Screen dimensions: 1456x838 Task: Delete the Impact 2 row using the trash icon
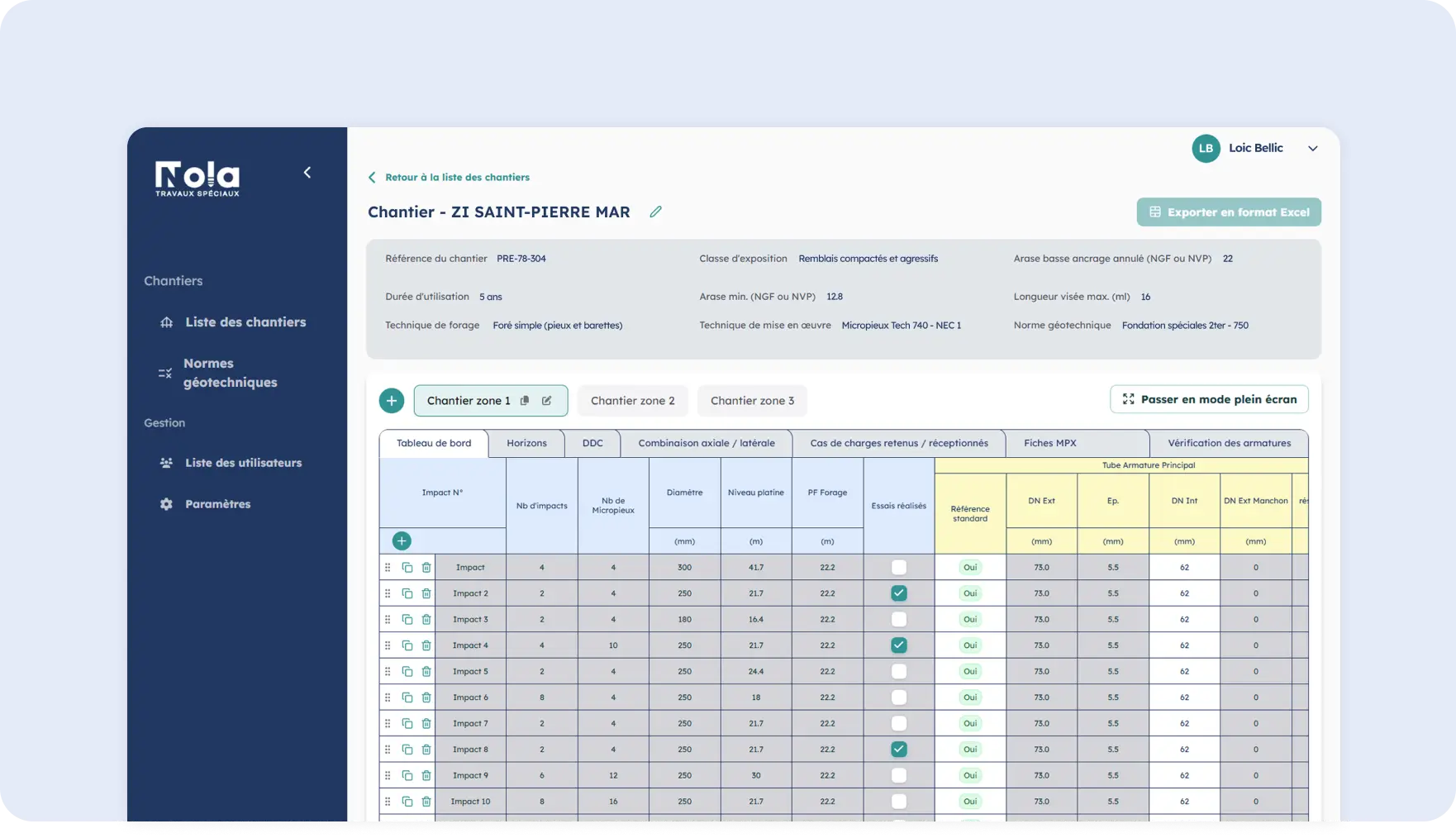click(426, 593)
